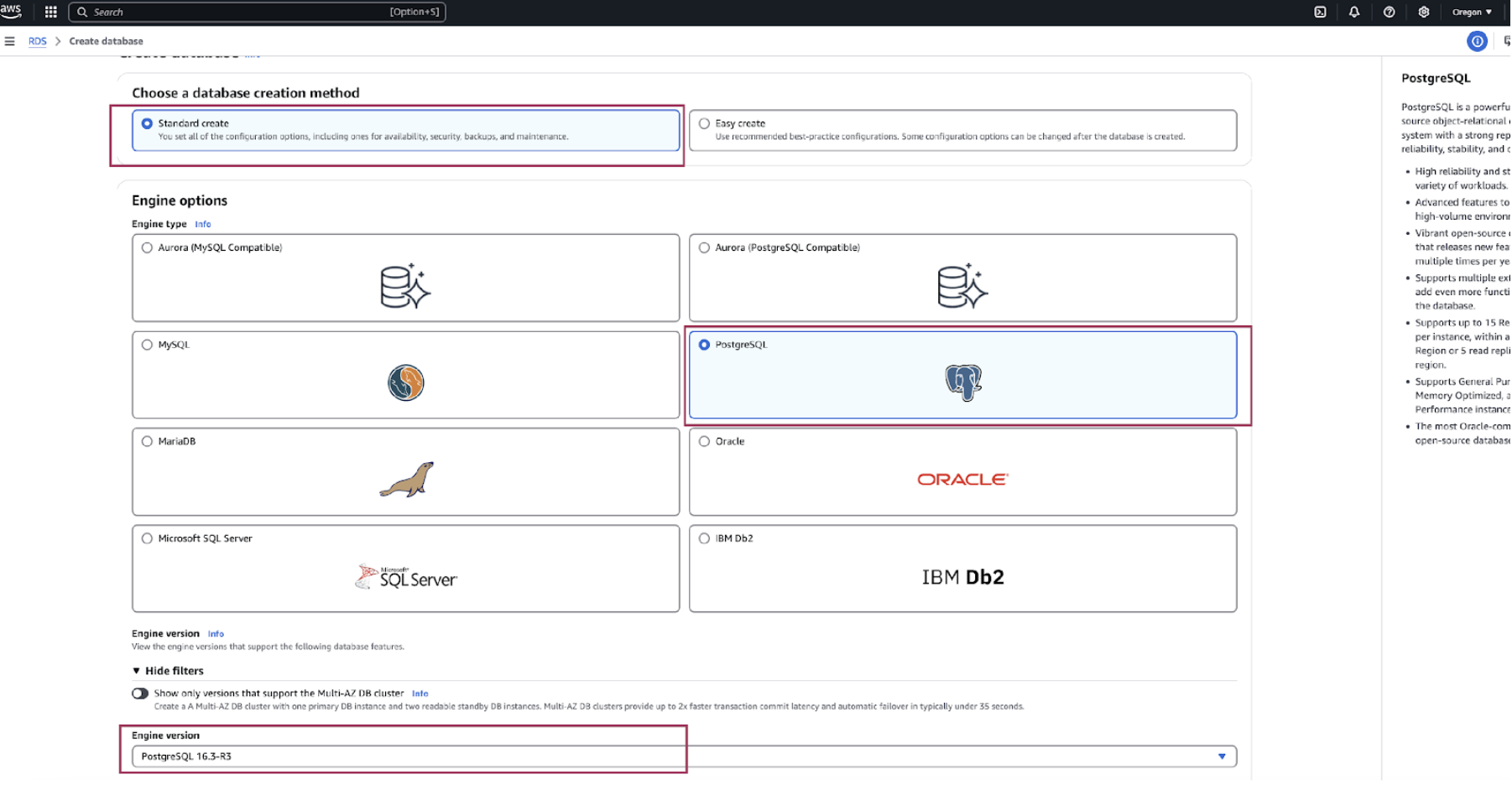Click the top Search input field

(x=257, y=12)
